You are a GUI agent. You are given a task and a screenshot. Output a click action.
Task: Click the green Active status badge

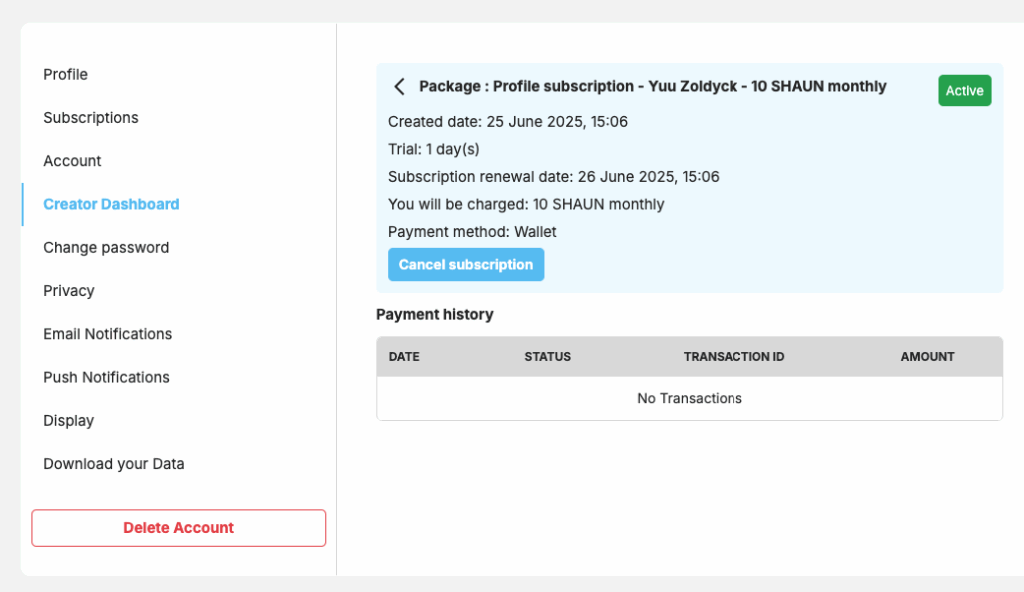tap(965, 91)
